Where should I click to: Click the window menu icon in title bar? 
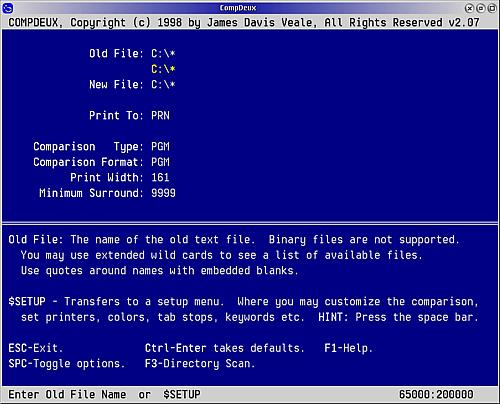[7, 8]
